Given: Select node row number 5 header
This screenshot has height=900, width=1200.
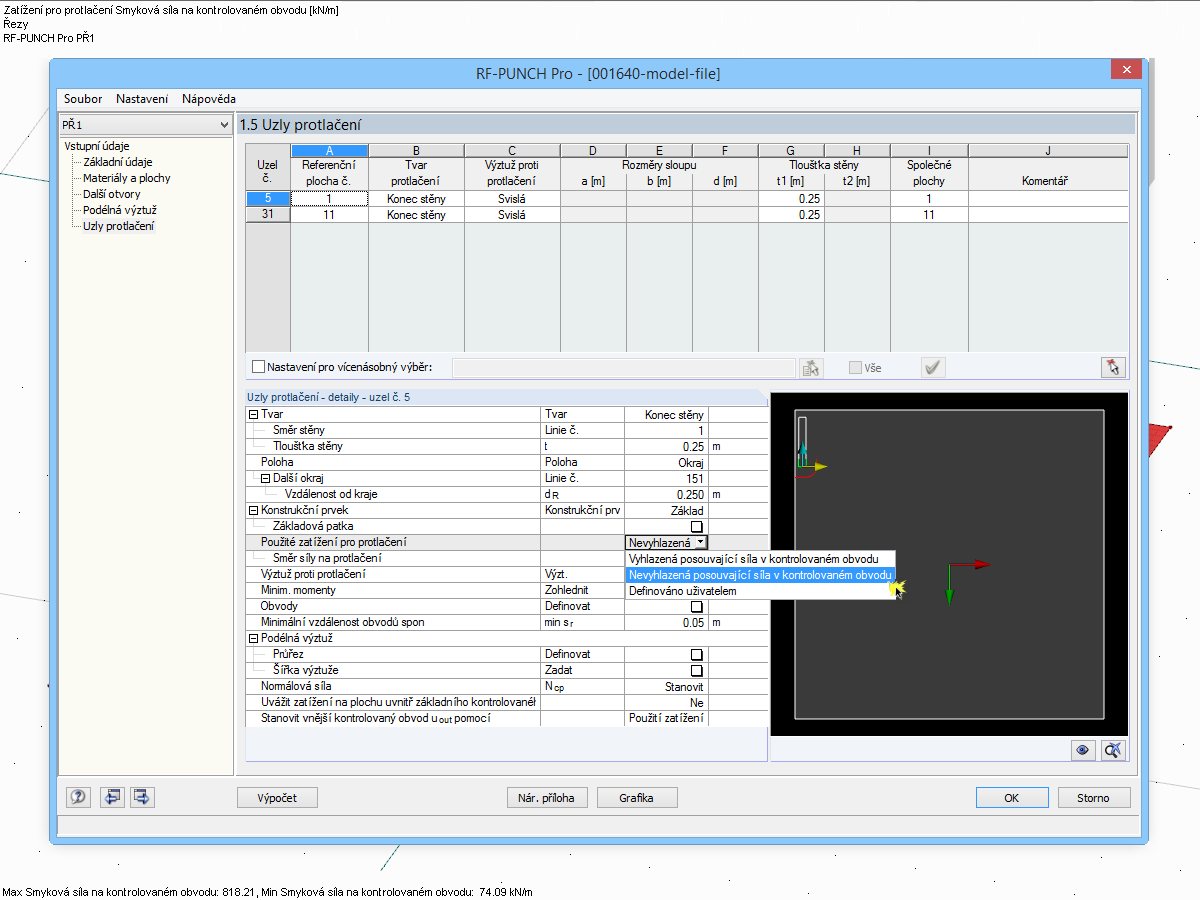Looking at the screenshot, I should [267, 198].
